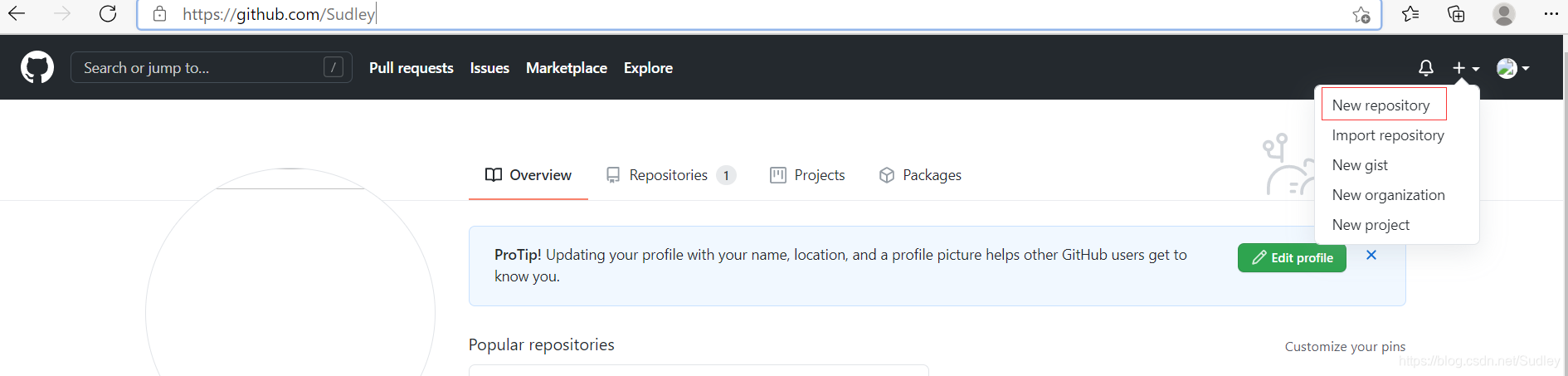Viewport: 1568px width, 376px height.
Task: Go back with browser arrow
Action: point(17,14)
